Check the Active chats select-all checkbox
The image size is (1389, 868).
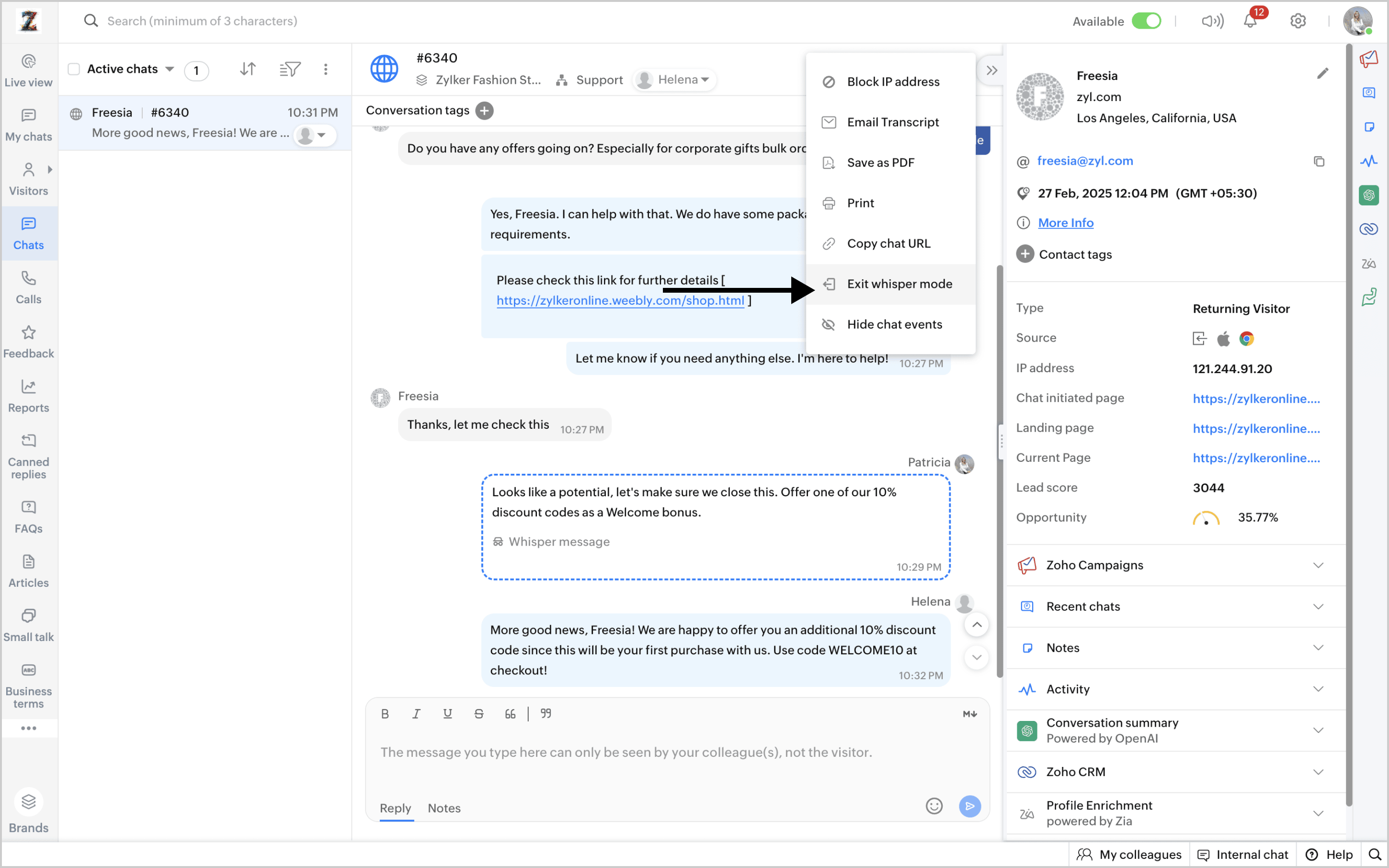74,69
